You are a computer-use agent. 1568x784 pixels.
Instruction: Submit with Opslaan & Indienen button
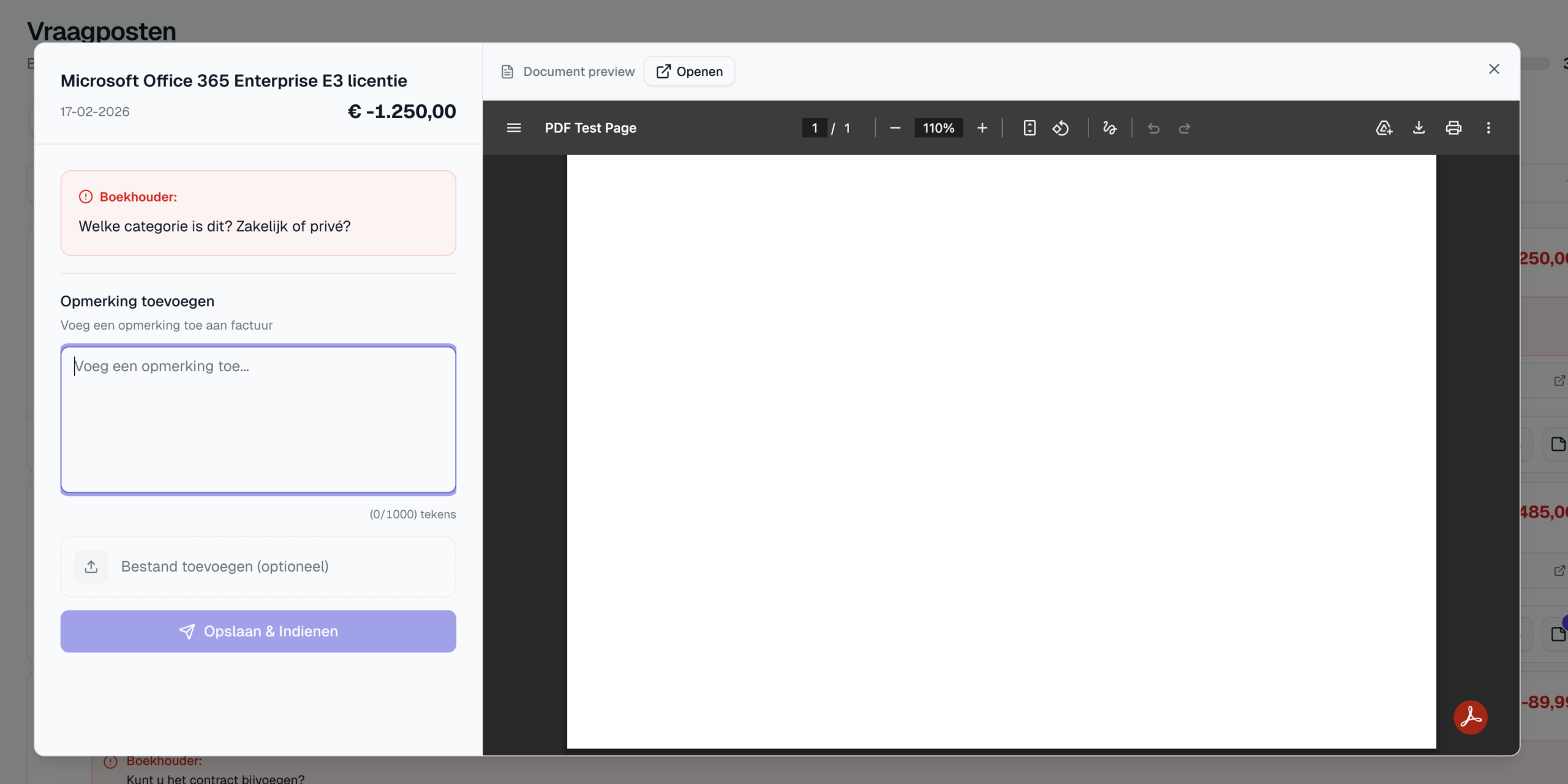coord(258,631)
